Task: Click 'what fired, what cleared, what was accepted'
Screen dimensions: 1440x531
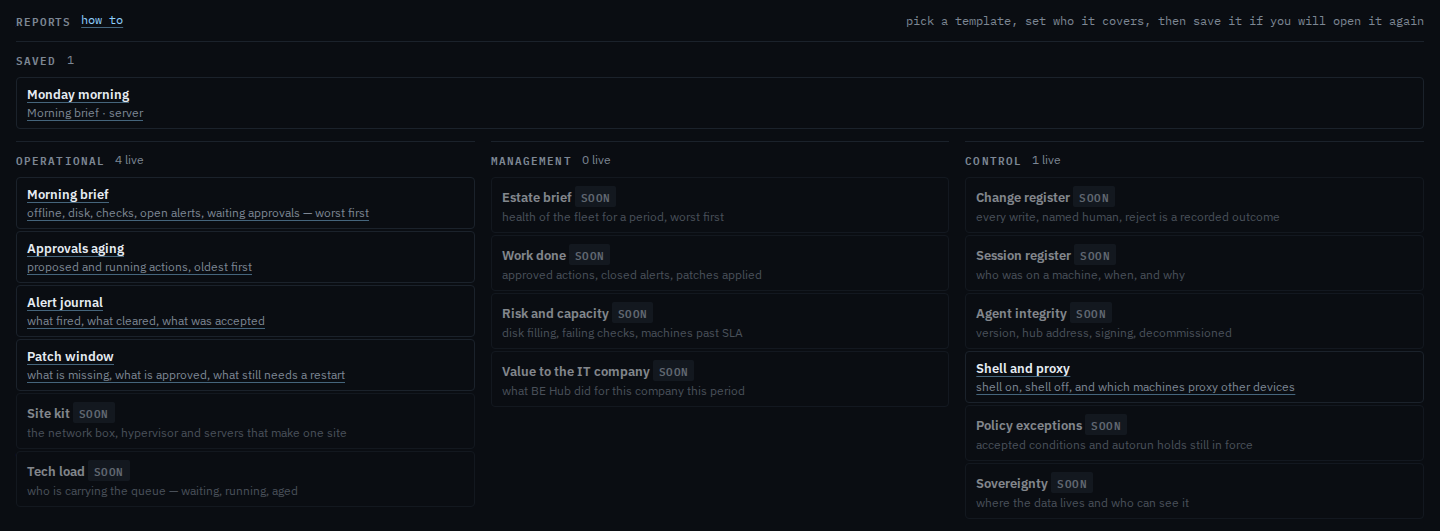Action: (x=146, y=321)
